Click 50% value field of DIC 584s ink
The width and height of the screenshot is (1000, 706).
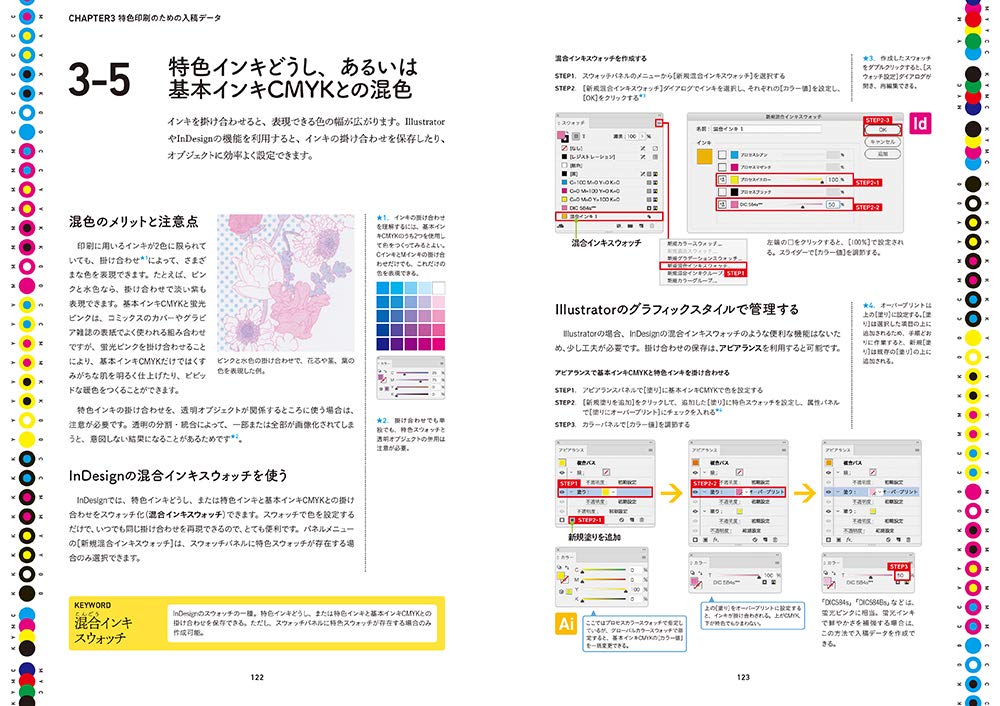point(833,204)
